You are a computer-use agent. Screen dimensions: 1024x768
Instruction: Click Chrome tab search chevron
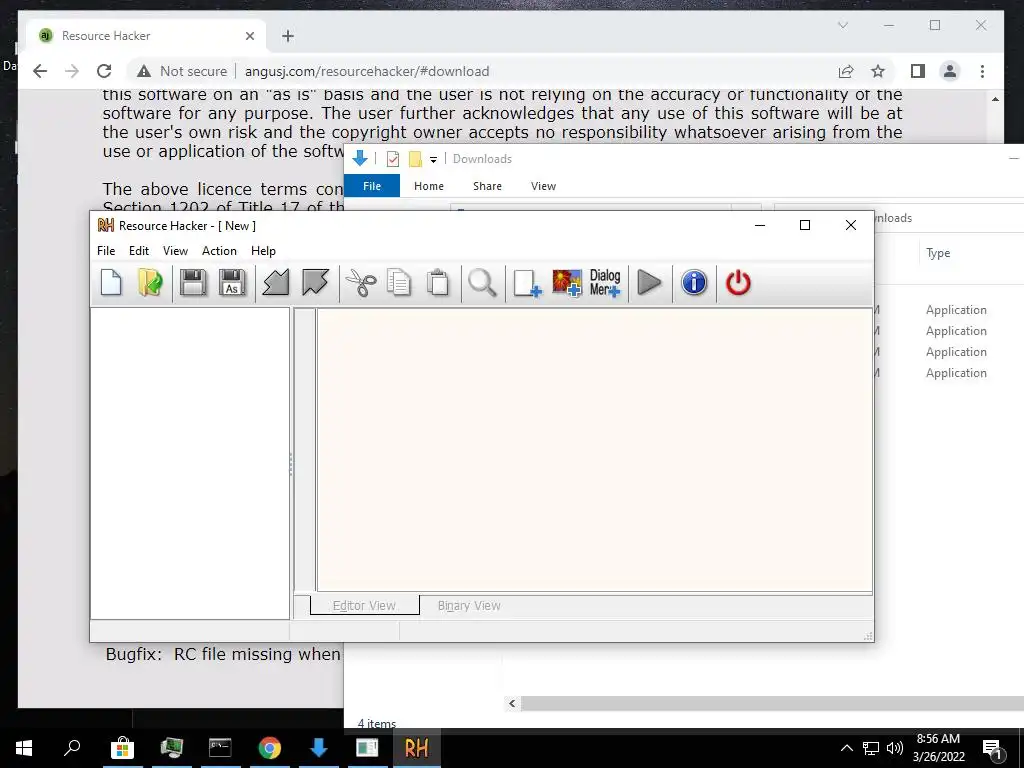coord(842,25)
